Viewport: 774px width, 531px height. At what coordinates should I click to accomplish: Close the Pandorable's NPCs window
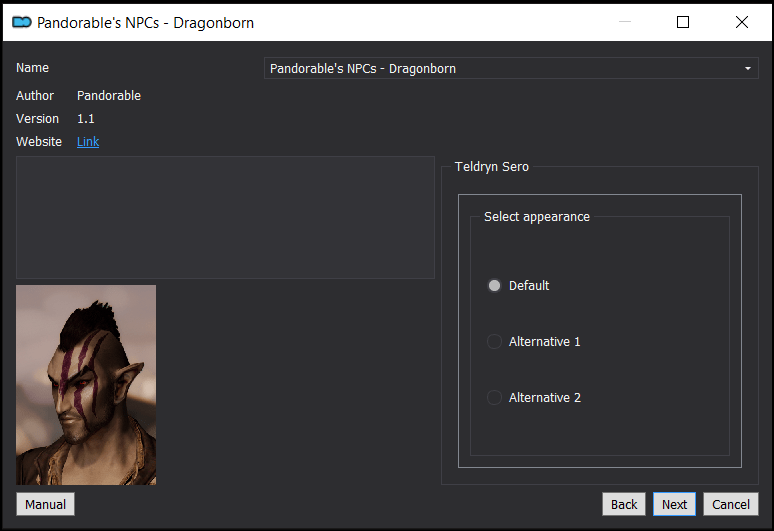click(741, 22)
